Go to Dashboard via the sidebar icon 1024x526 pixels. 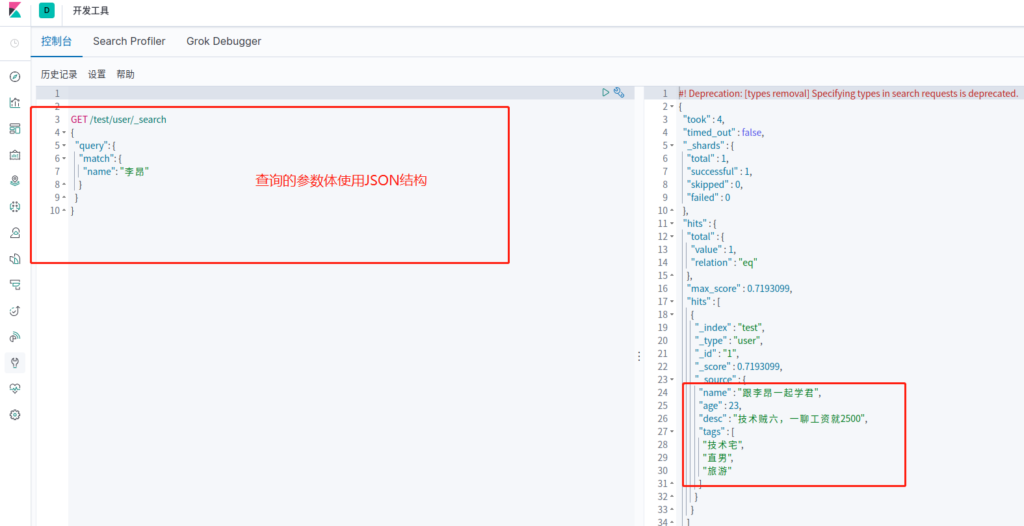point(15,128)
